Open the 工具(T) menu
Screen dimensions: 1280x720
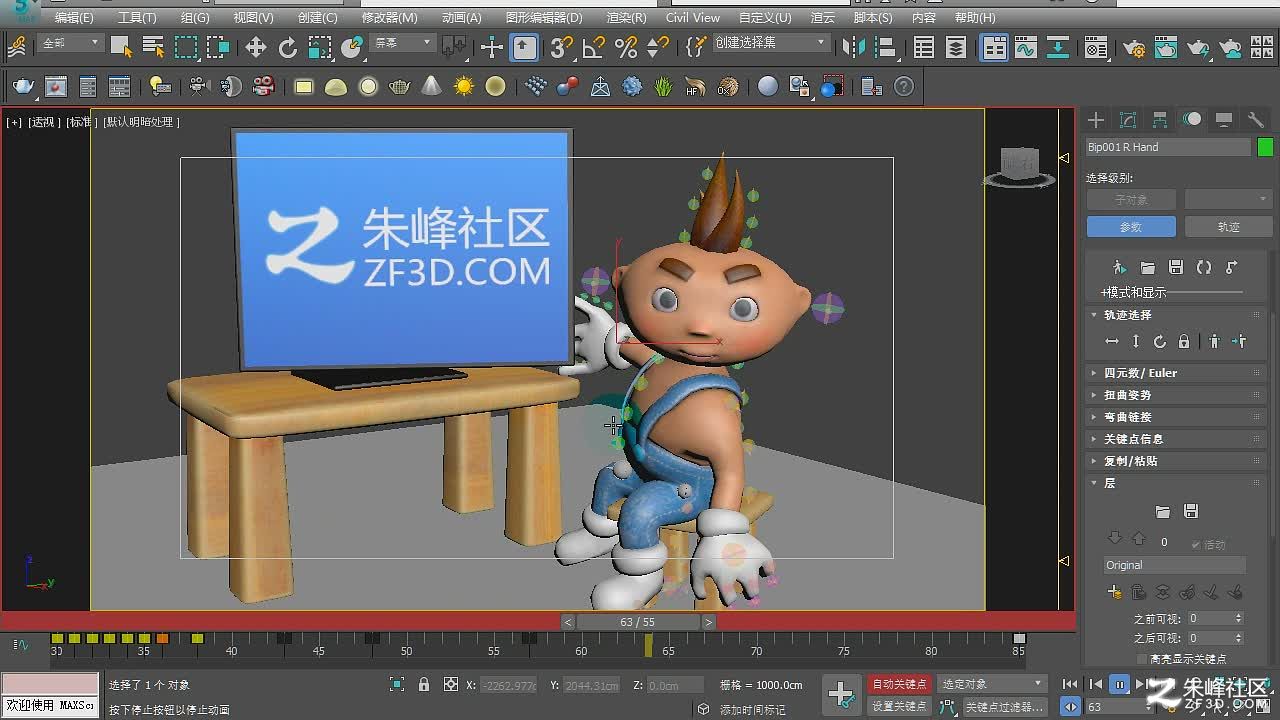[x=137, y=17]
